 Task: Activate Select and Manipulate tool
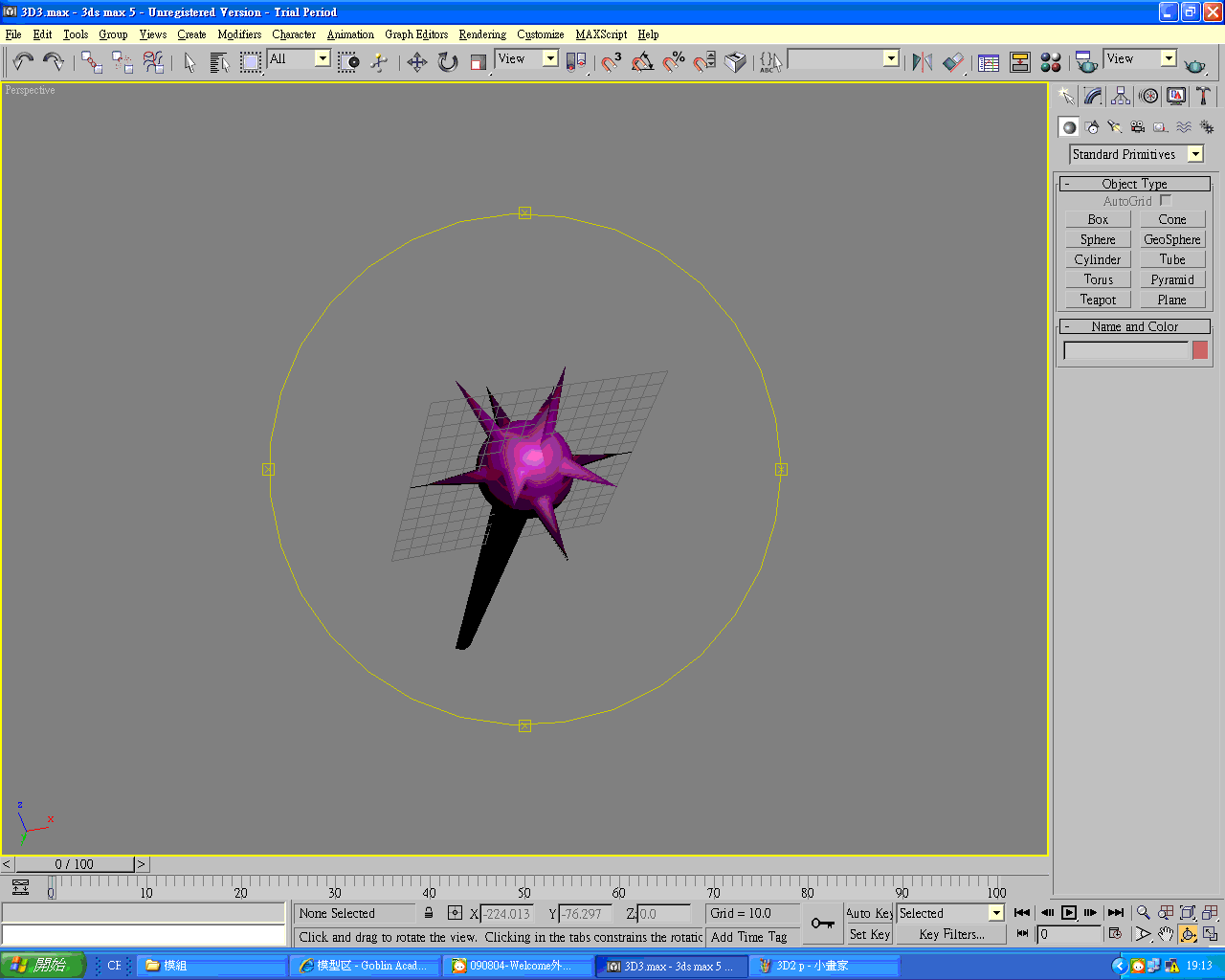point(379,62)
